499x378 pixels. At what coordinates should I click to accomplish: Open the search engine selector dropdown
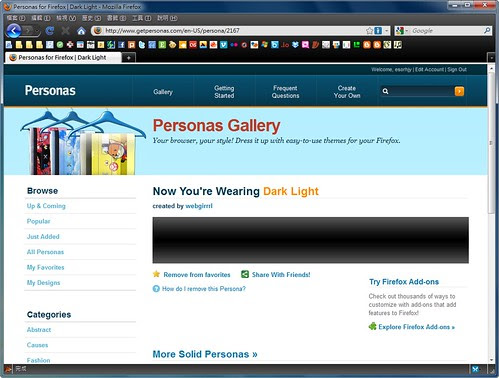[402, 31]
